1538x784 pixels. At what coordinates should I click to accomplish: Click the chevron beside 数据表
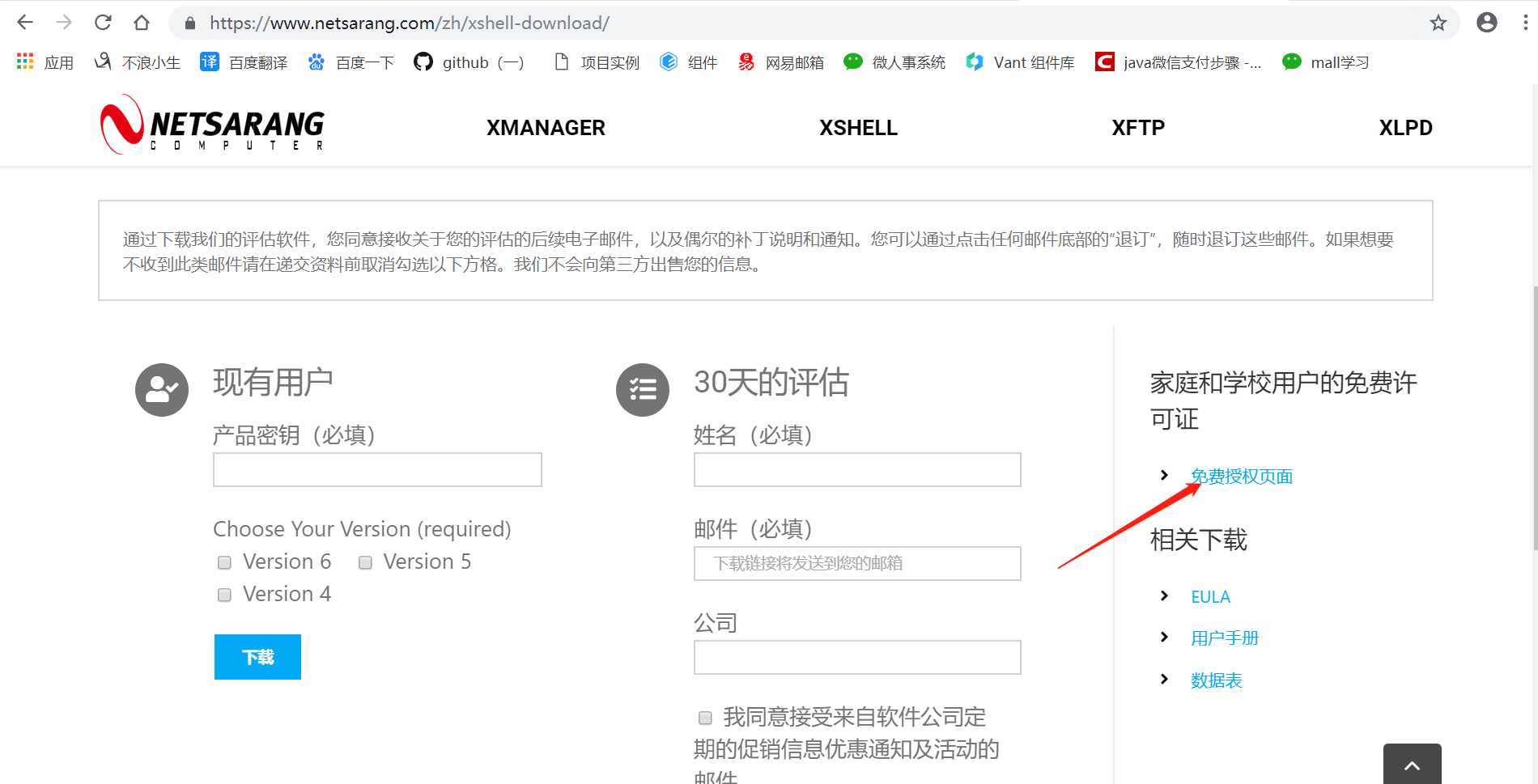click(1164, 679)
